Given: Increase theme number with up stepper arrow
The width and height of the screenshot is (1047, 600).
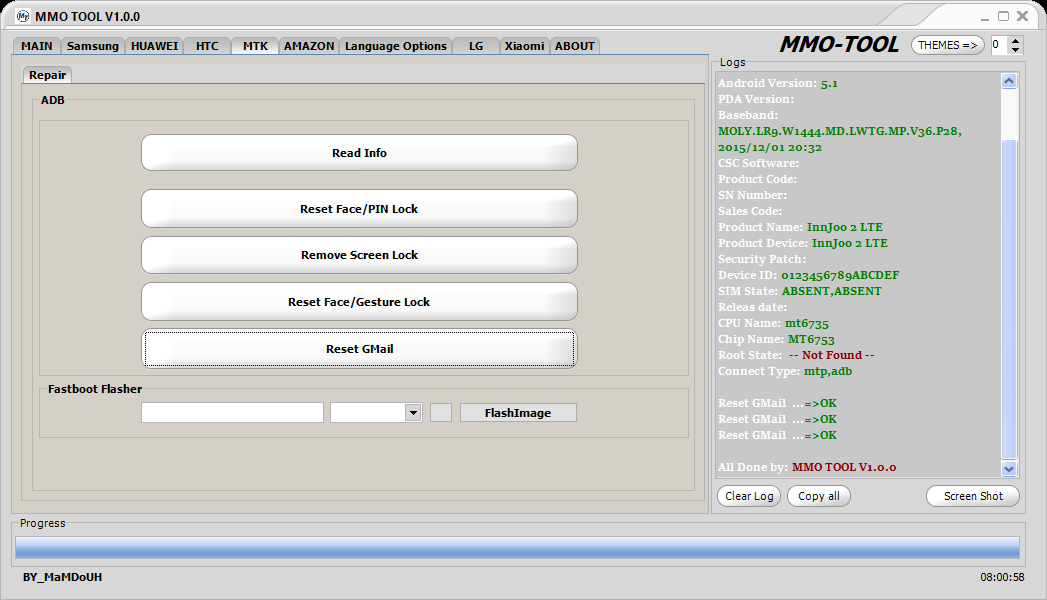Looking at the screenshot, I should (1016, 41).
